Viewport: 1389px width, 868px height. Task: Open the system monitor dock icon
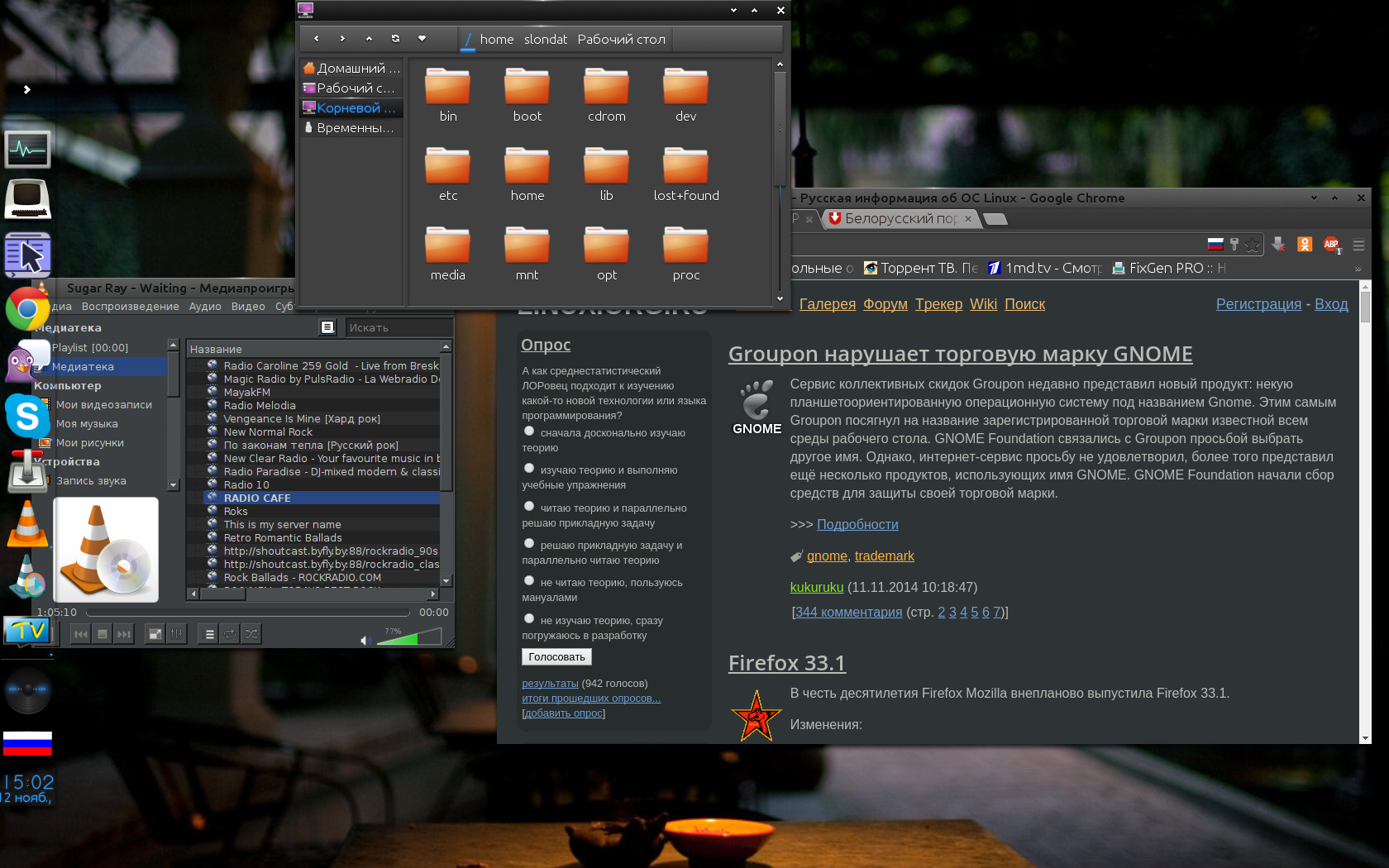click(x=27, y=150)
